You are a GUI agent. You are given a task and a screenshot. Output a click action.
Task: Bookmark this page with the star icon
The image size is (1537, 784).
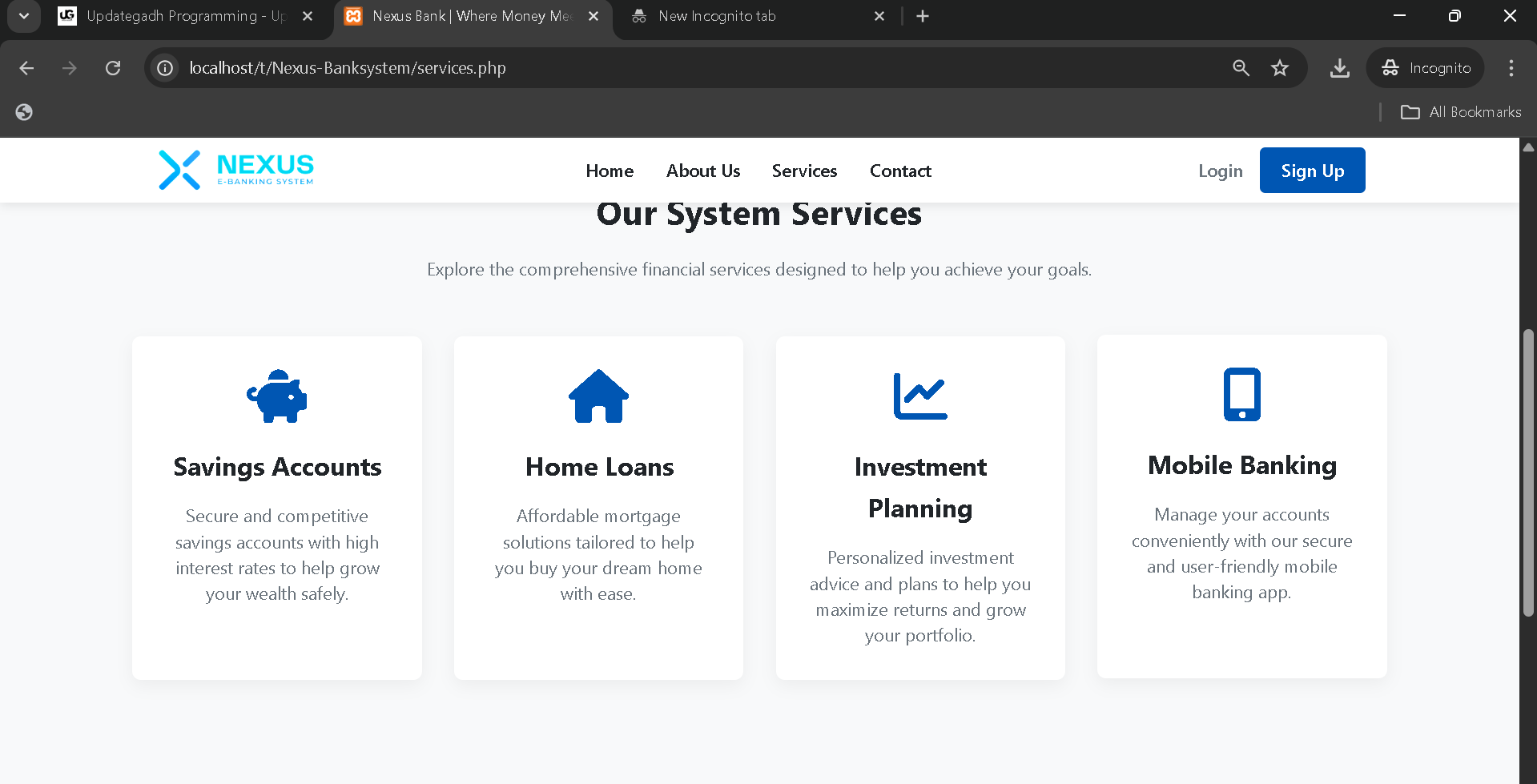(x=1280, y=68)
